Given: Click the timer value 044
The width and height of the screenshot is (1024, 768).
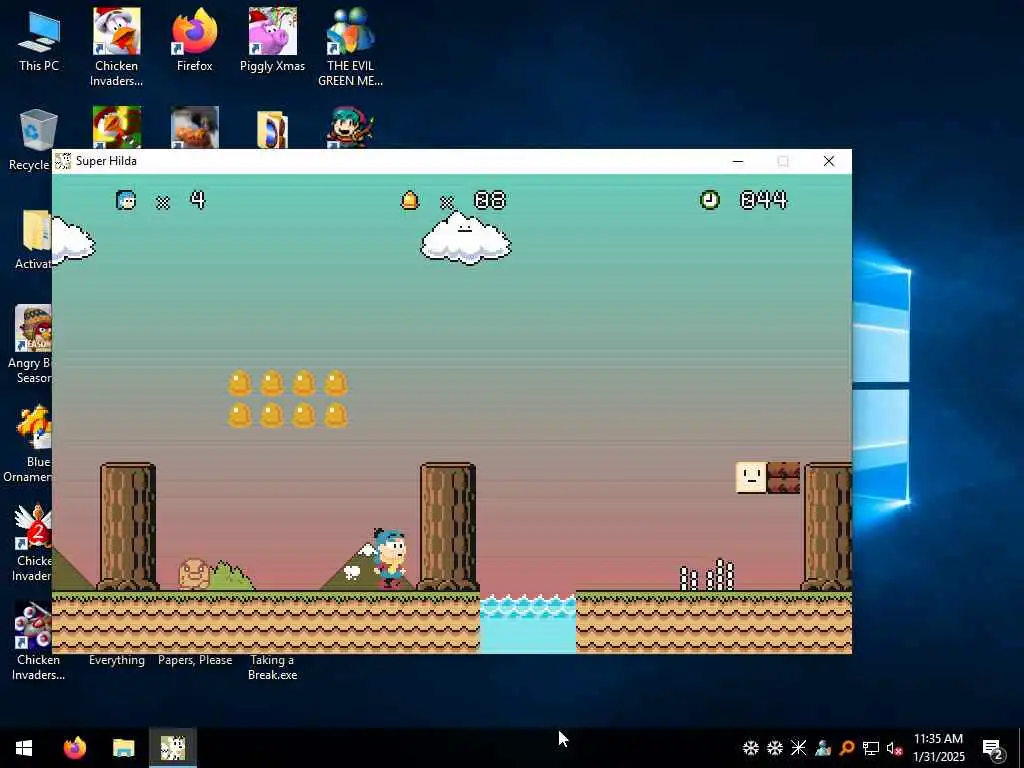Looking at the screenshot, I should click(x=763, y=200).
